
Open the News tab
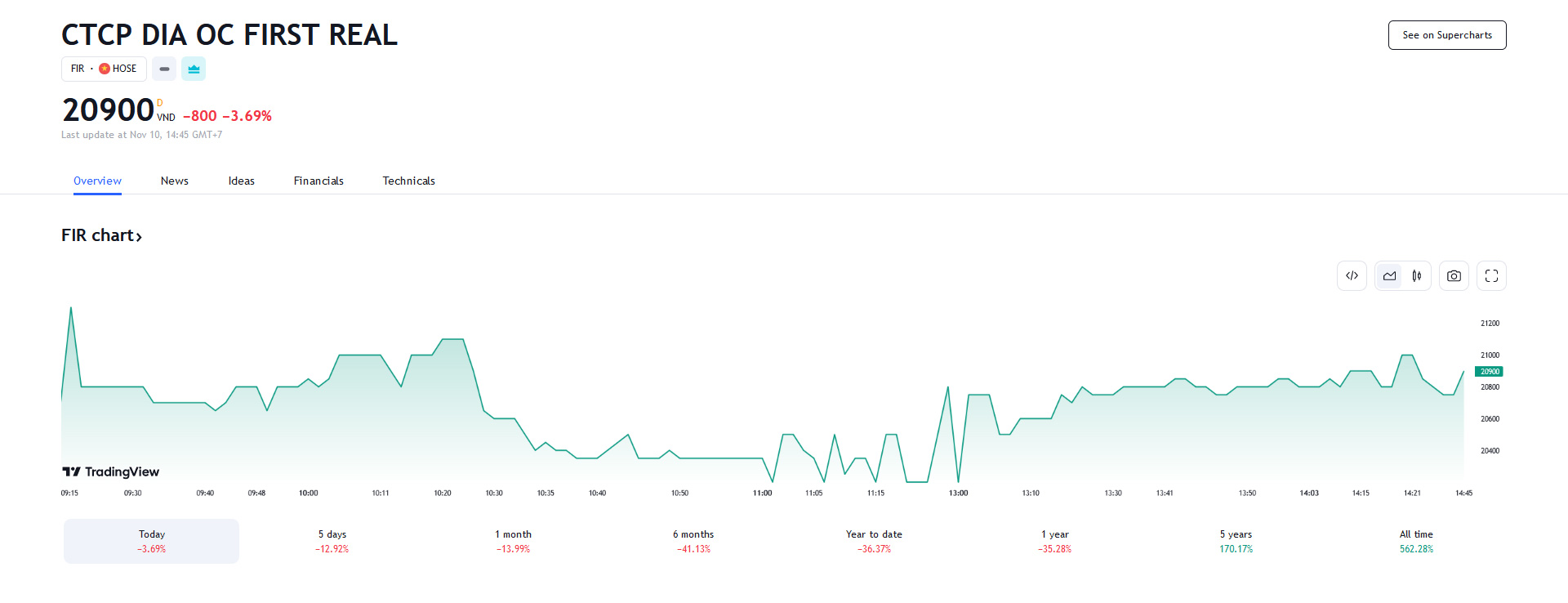point(175,181)
